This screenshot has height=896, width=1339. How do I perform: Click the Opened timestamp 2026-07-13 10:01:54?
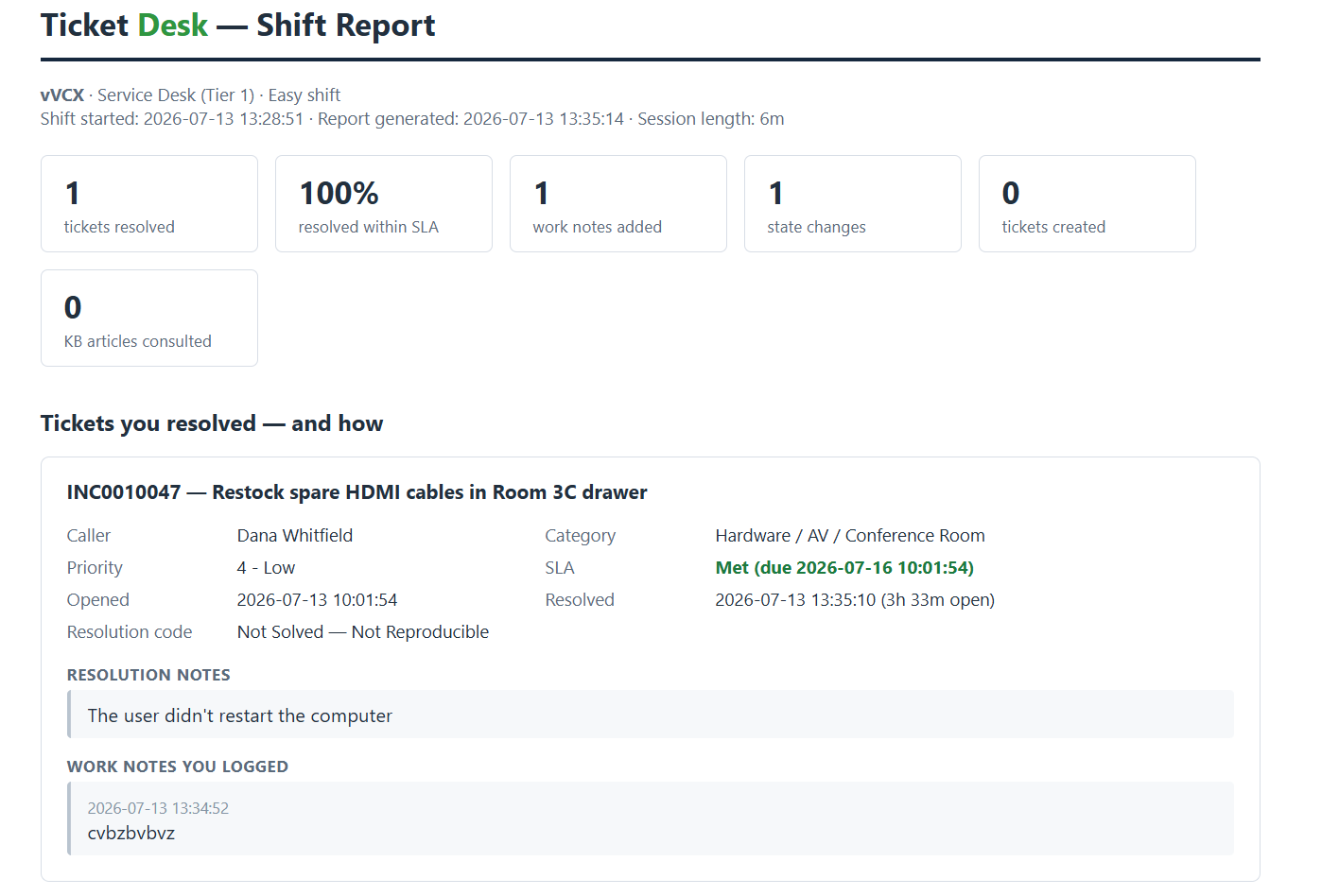click(x=317, y=600)
